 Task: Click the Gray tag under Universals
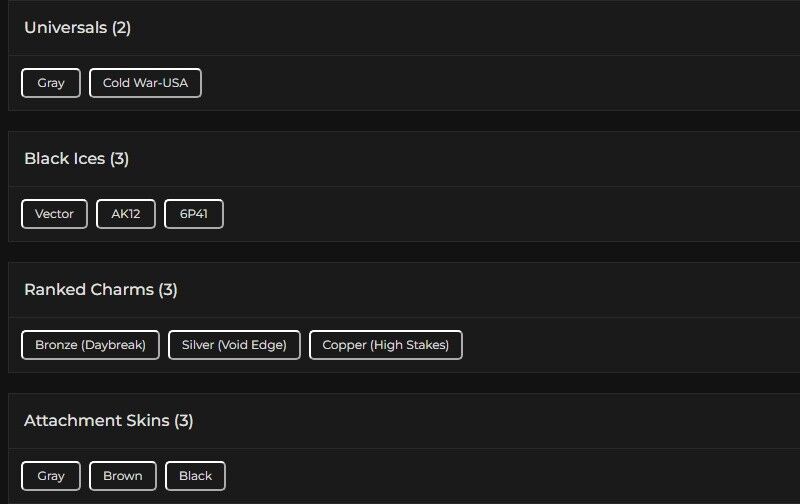coord(51,83)
